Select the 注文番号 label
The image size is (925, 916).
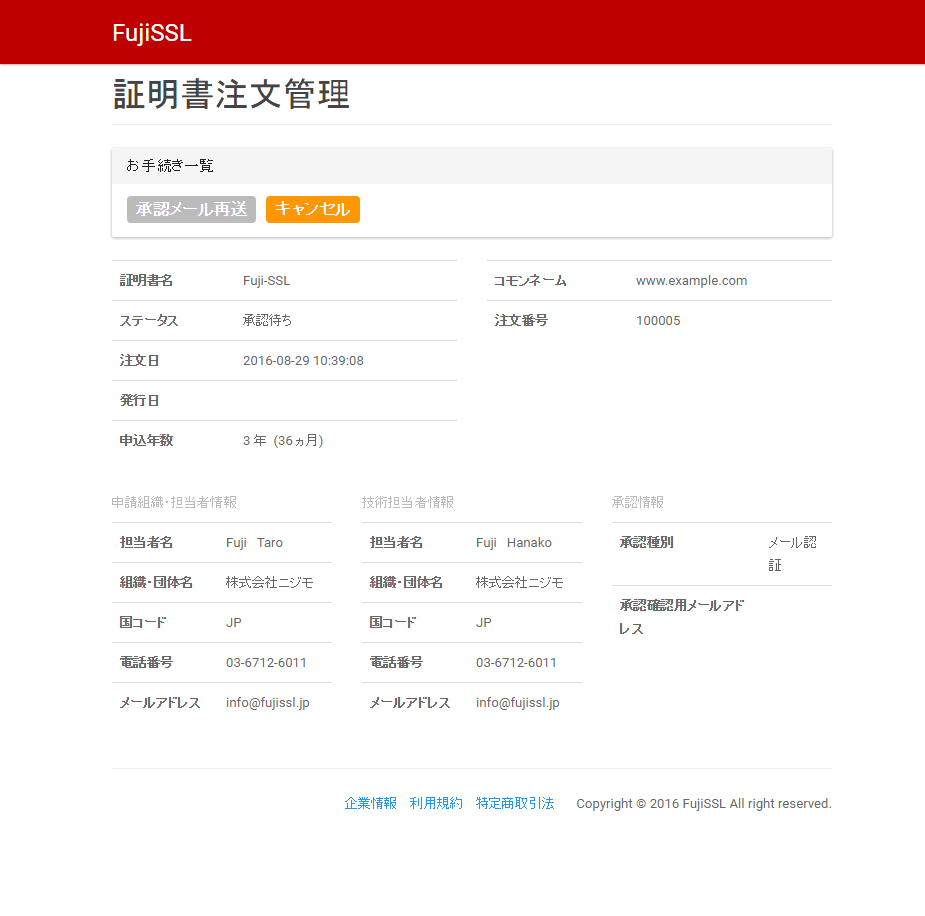(x=521, y=320)
